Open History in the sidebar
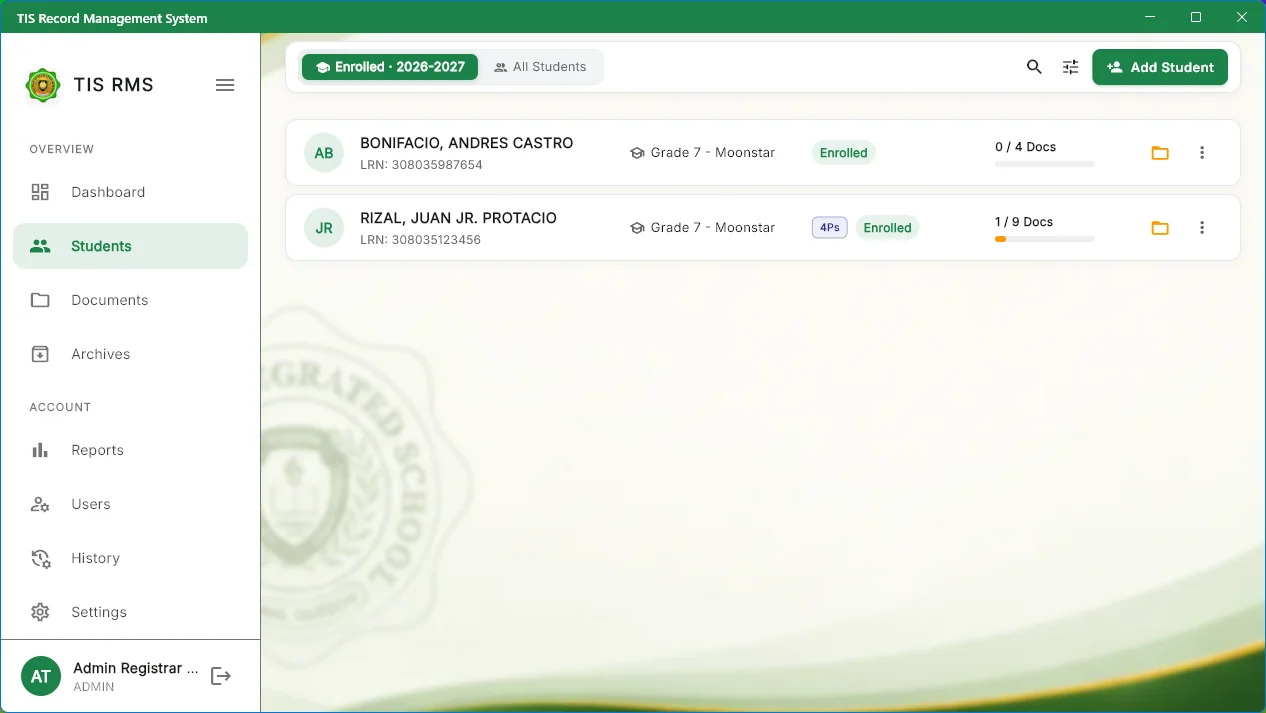The height and width of the screenshot is (713, 1266). pos(130,558)
